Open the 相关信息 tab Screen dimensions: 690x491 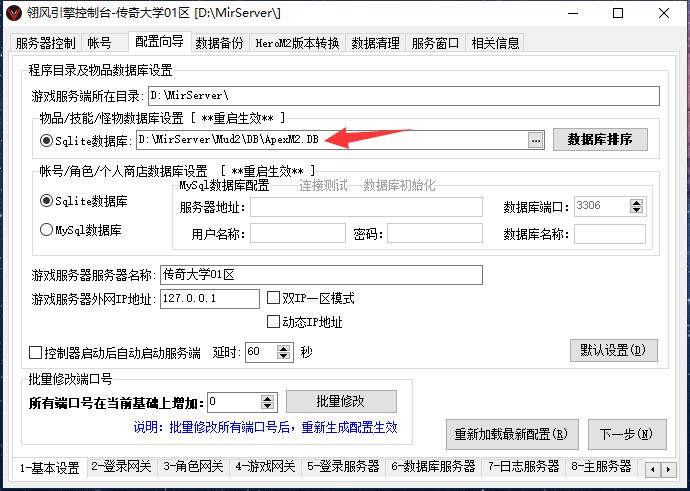(x=495, y=43)
